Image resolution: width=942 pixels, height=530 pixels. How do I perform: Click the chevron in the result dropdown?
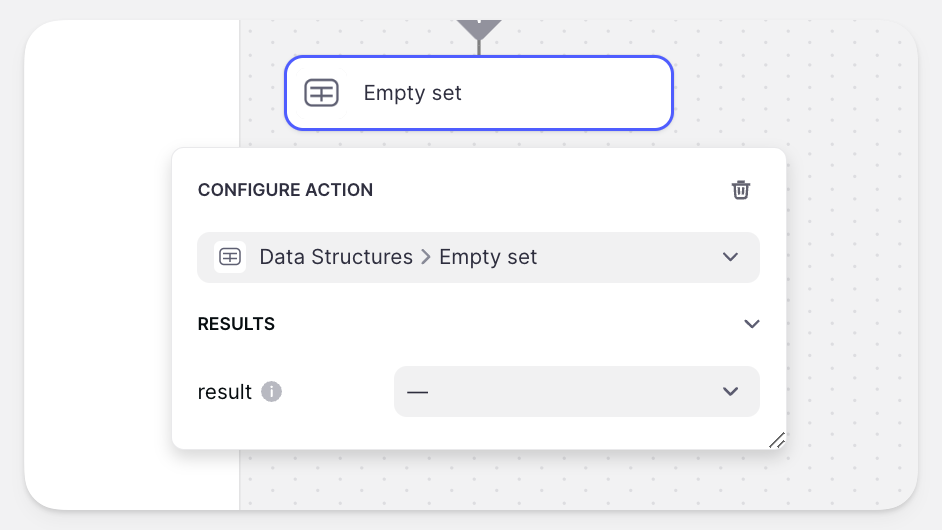(730, 391)
